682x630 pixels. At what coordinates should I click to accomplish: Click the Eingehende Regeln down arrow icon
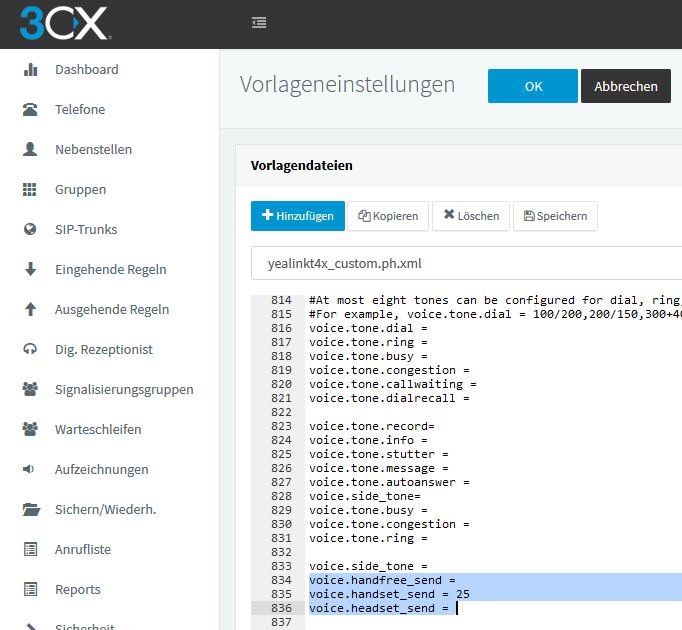tap(31, 270)
